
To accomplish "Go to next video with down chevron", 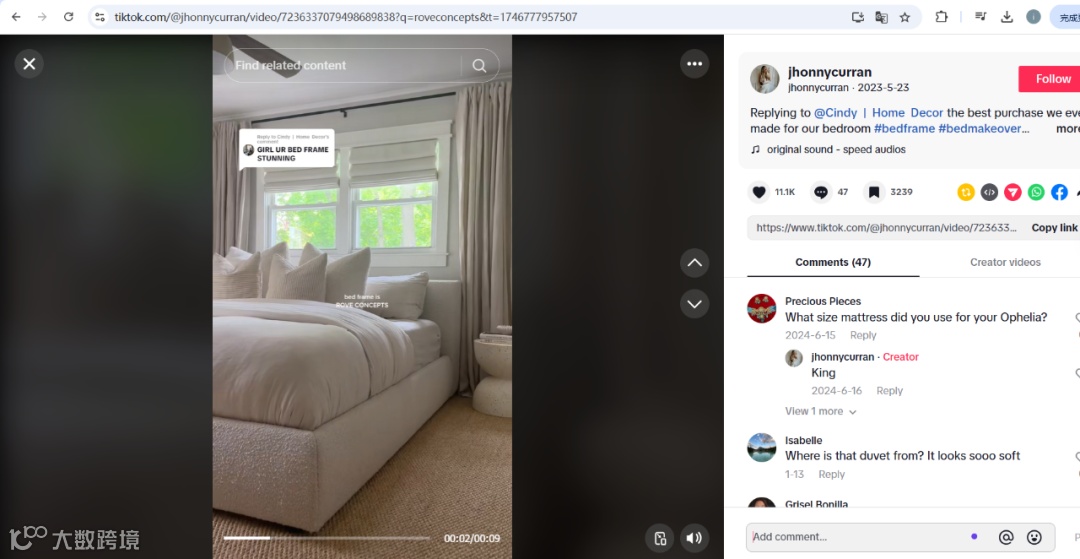I will tap(694, 304).
